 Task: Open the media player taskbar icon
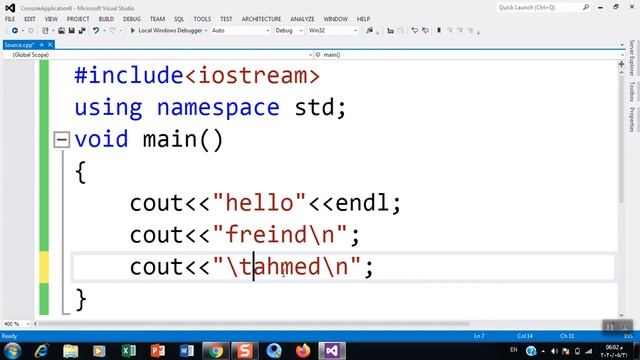click(x=99, y=351)
